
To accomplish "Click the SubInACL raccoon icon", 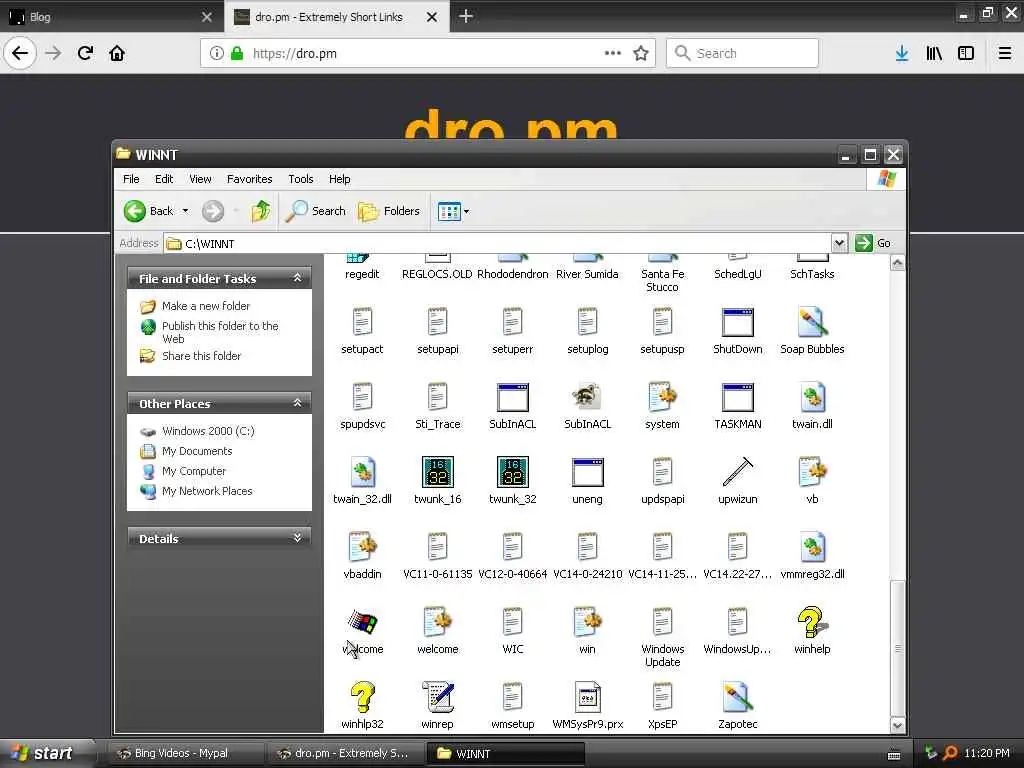I will 587,398.
